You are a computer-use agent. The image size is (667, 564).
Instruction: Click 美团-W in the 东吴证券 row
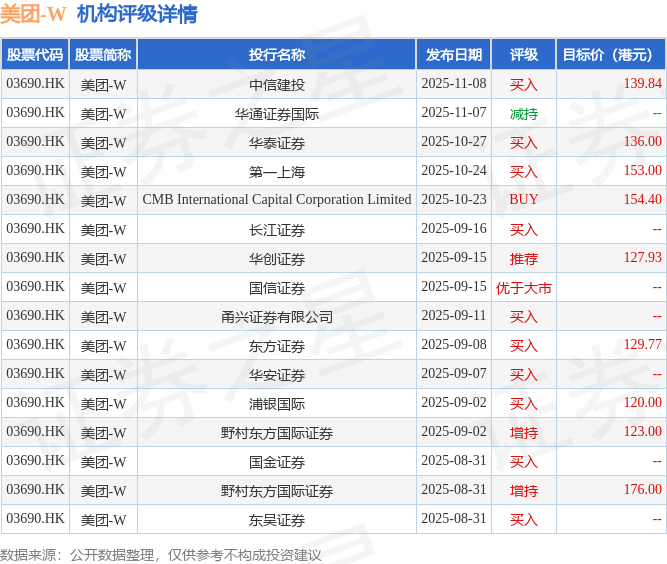[x=103, y=520]
